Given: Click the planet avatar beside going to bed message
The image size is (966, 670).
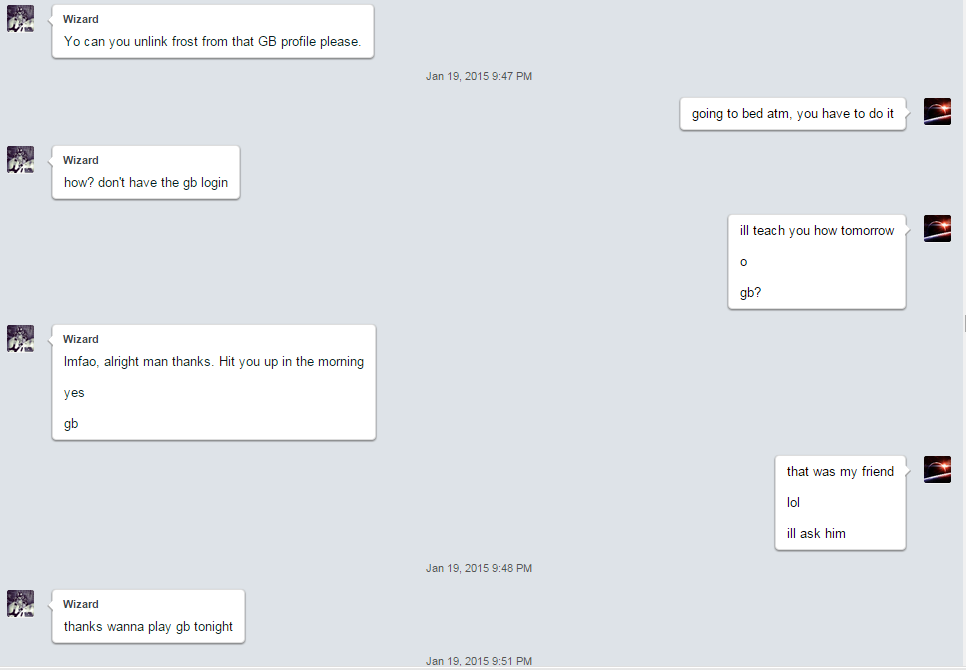Looking at the screenshot, I should (937, 111).
